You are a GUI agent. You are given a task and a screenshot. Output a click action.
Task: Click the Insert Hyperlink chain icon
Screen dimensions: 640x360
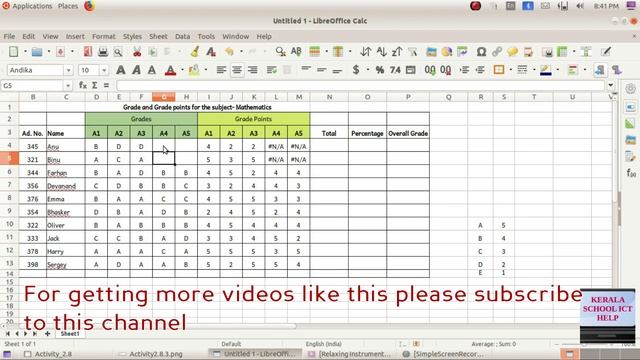[x=497, y=52]
